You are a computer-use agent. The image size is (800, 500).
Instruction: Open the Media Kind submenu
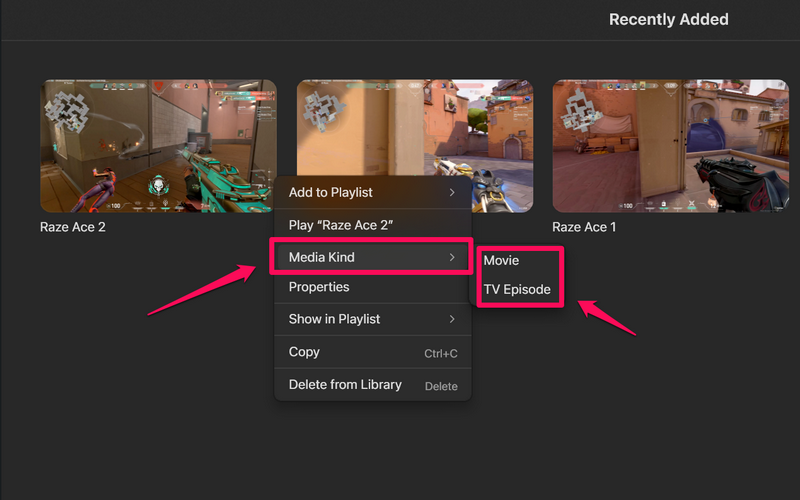372,257
